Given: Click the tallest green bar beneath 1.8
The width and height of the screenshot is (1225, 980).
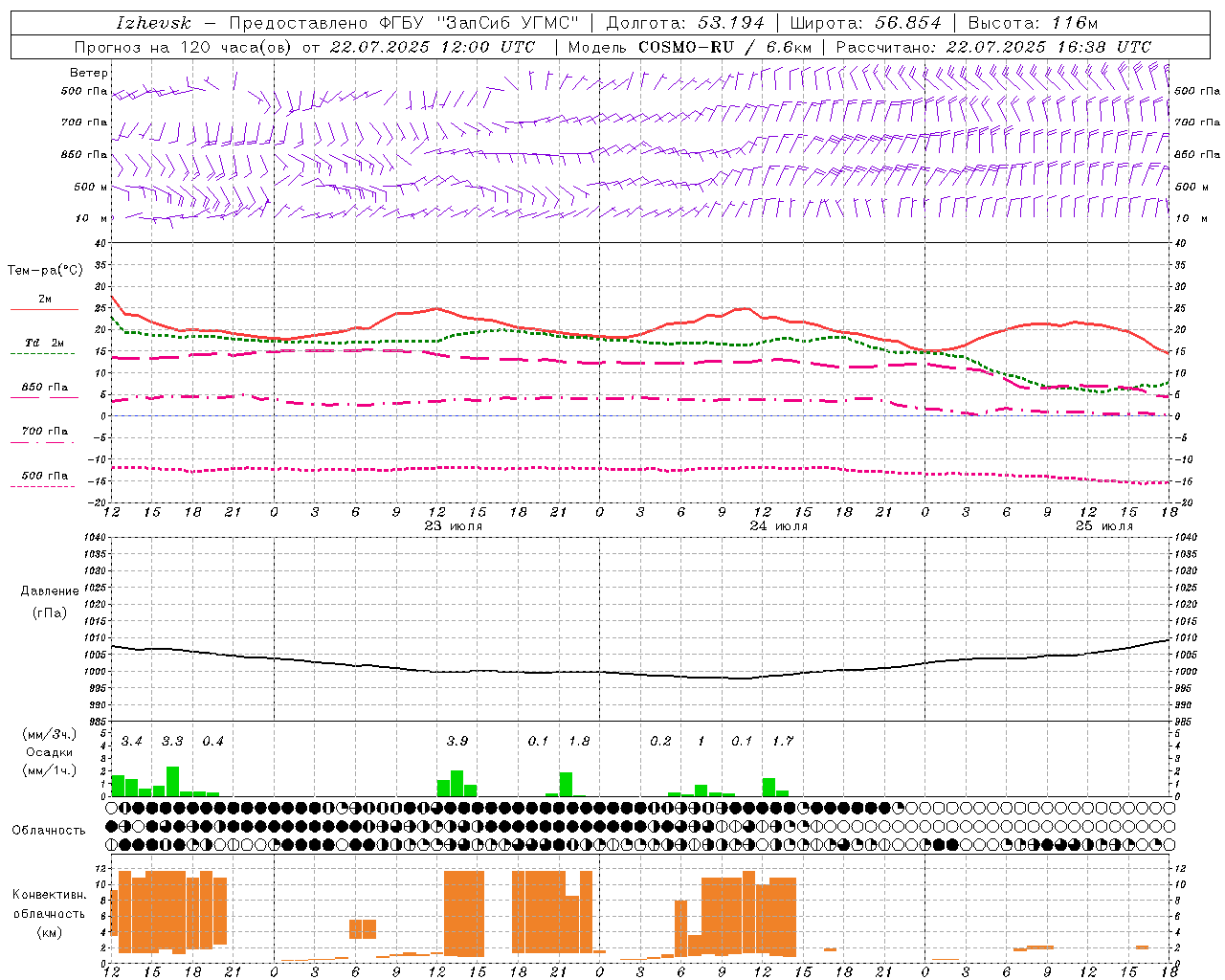Looking at the screenshot, I should (566, 785).
